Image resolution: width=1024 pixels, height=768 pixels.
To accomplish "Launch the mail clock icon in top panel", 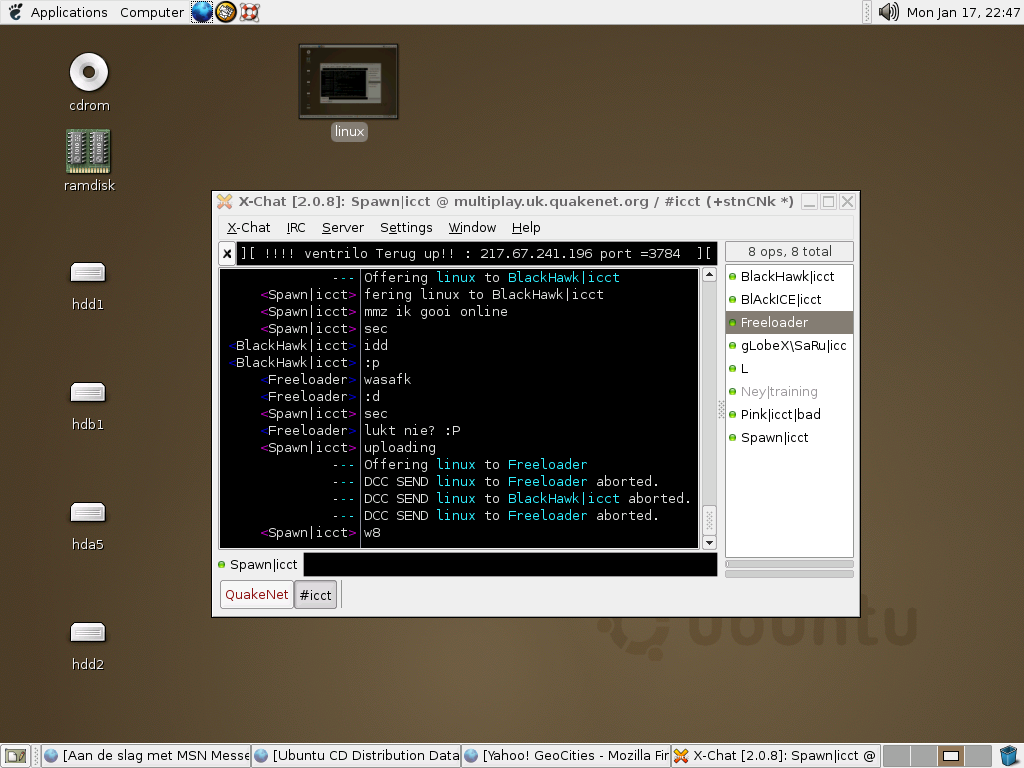I will (225, 12).
